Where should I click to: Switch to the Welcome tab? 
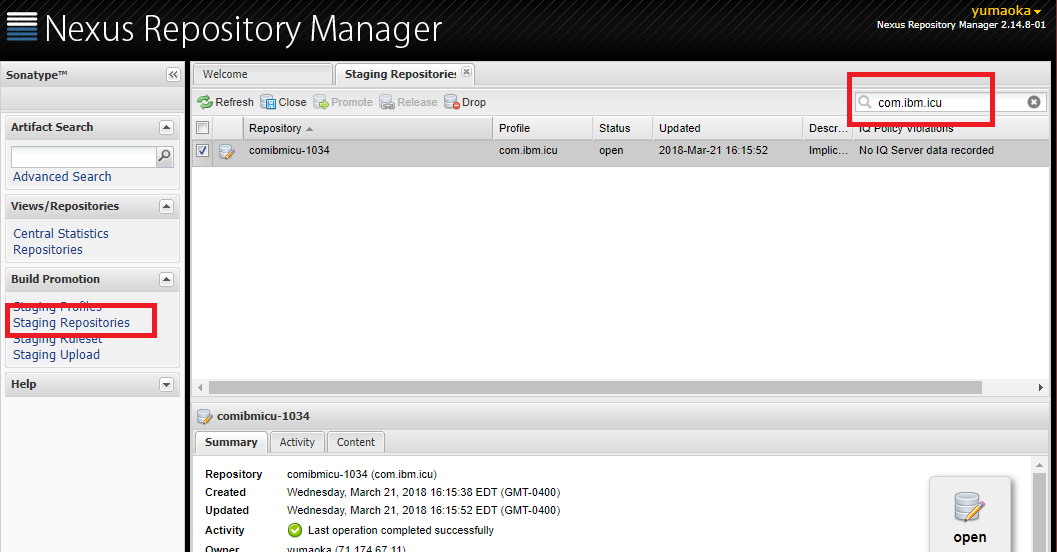262,74
